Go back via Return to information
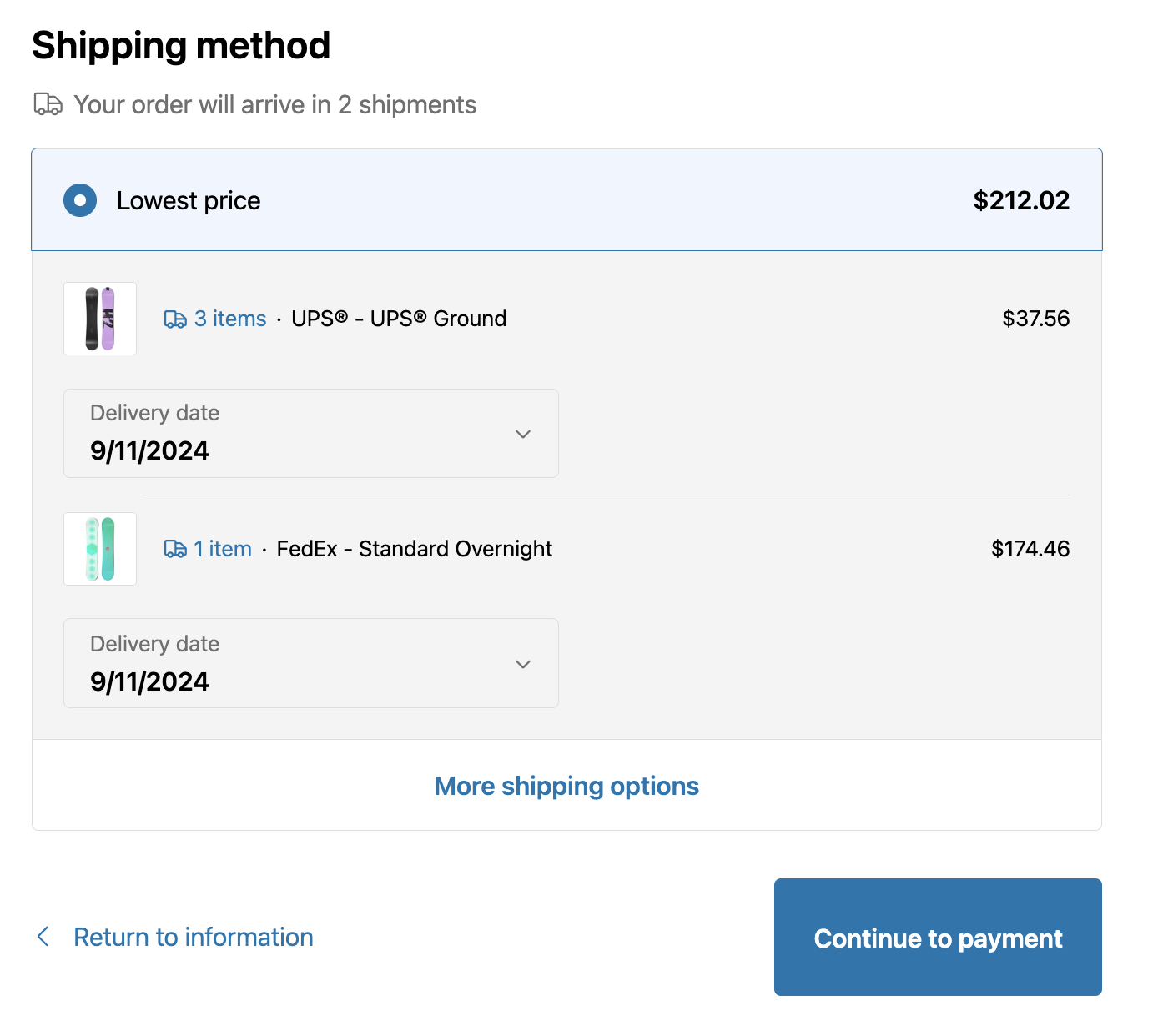The width and height of the screenshot is (1158, 1036). pyautogui.click(x=194, y=937)
